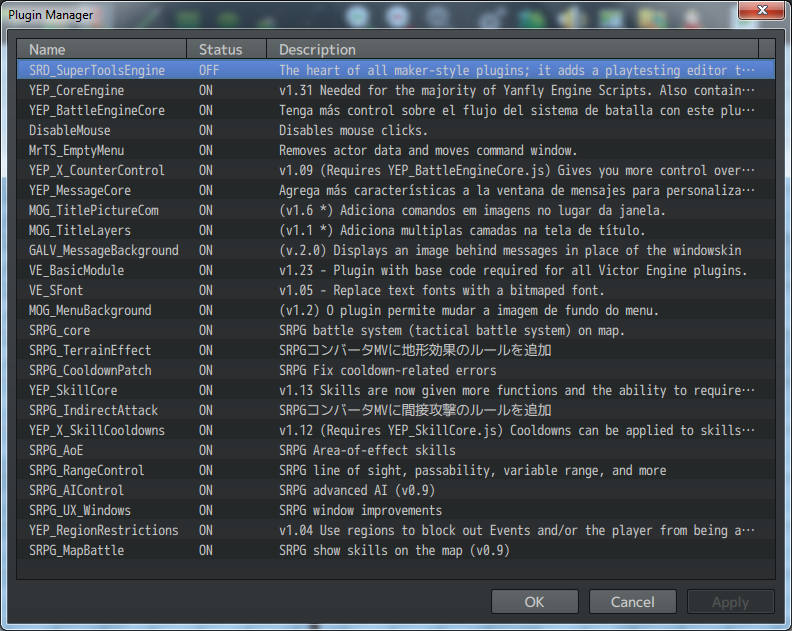This screenshot has height=631, width=792.
Task: Click the Cancel button
Action: [632, 602]
